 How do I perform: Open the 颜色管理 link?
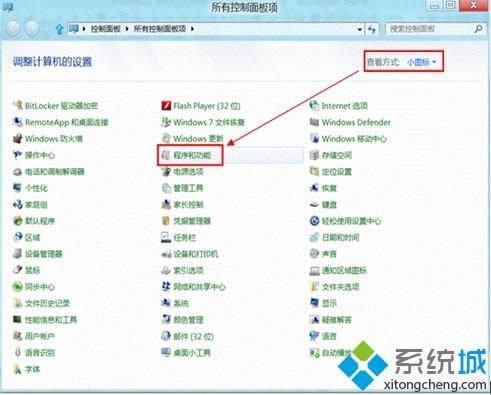(188, 320)
